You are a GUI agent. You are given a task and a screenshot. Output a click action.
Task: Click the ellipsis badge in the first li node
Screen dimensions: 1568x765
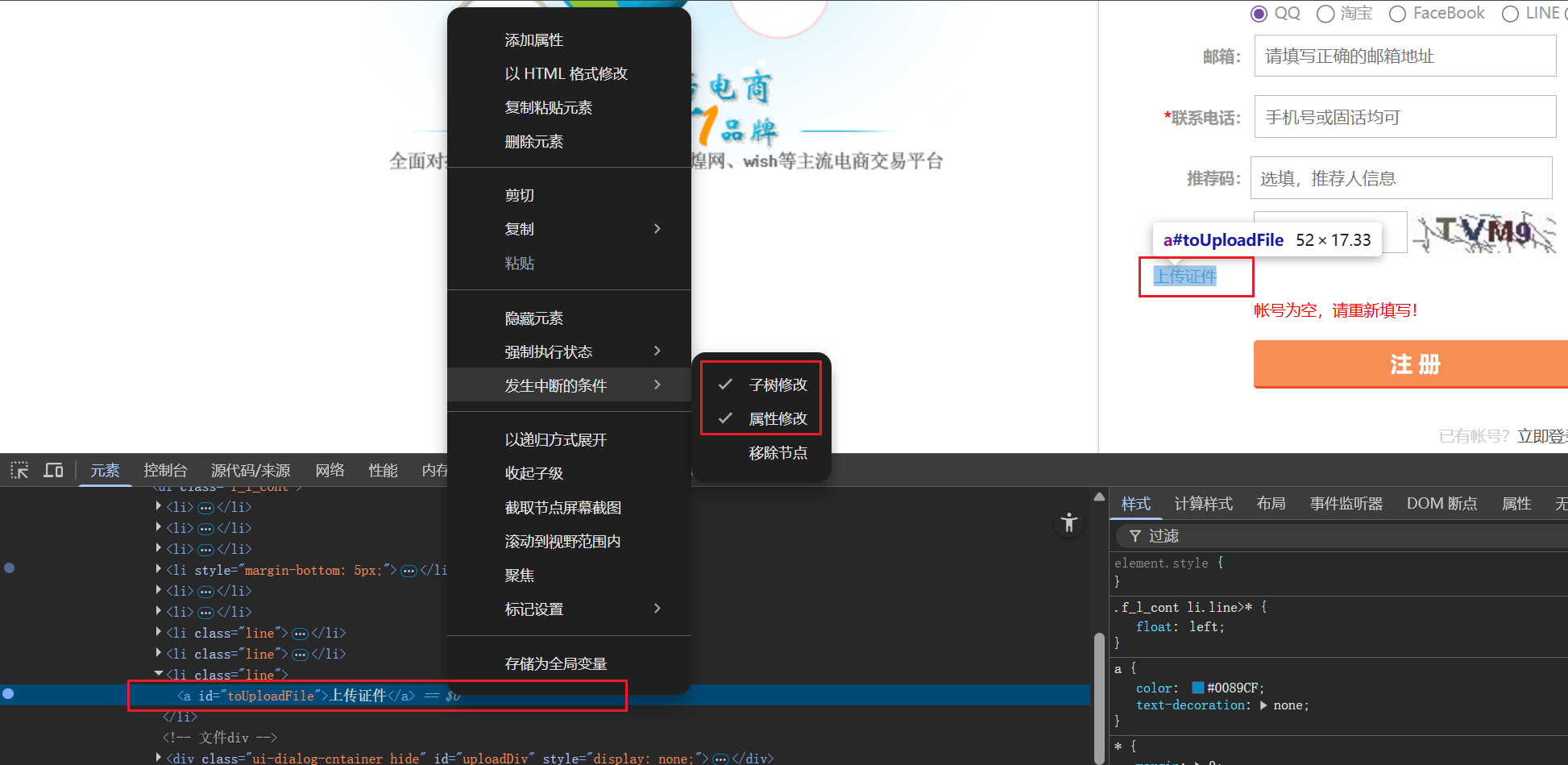click(x=205, y=508)
